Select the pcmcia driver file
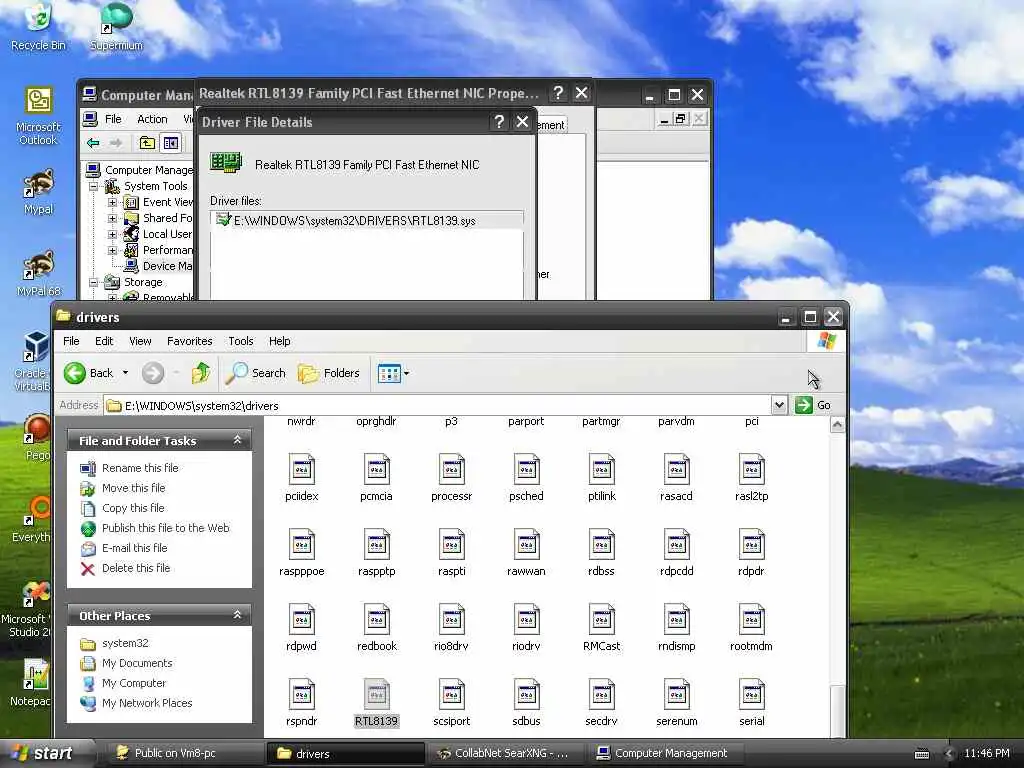The width and height of the screenshot is (1024, 768). point(376,477)
